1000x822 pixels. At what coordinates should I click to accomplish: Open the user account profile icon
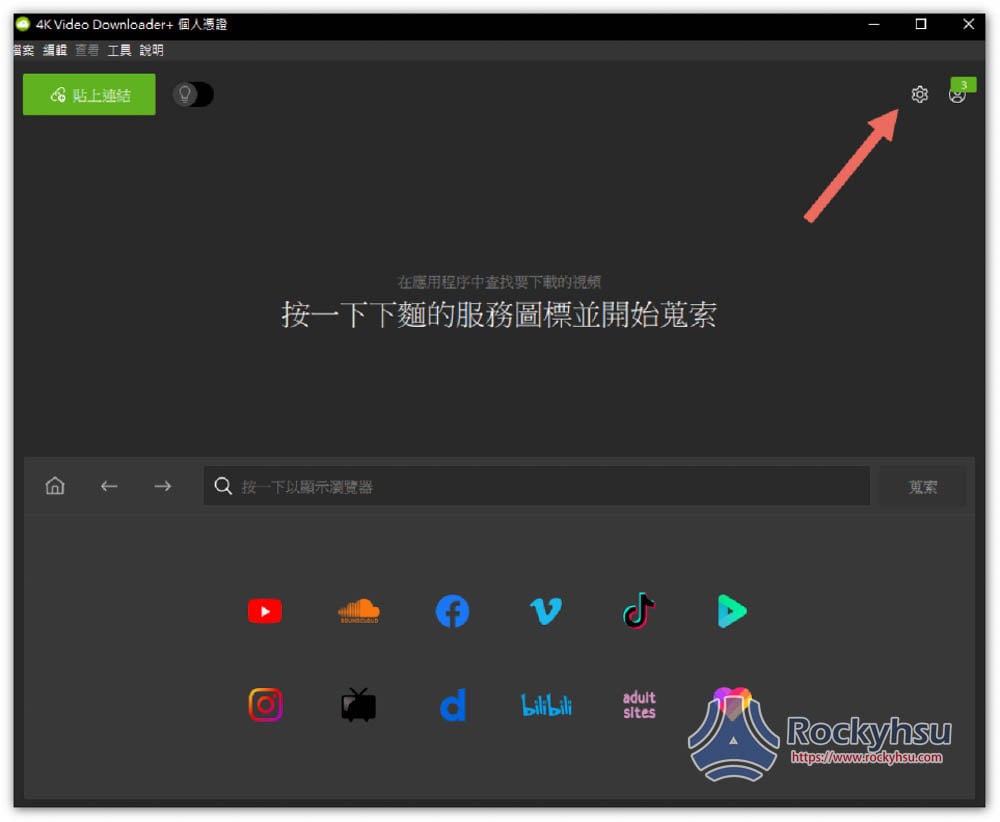[957, 95]
